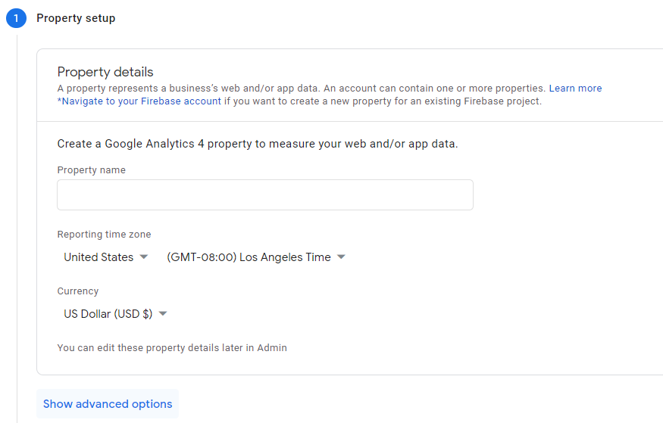
Task: Click the arrow beside Los Angeles Time
Action: tap(341, 257)
